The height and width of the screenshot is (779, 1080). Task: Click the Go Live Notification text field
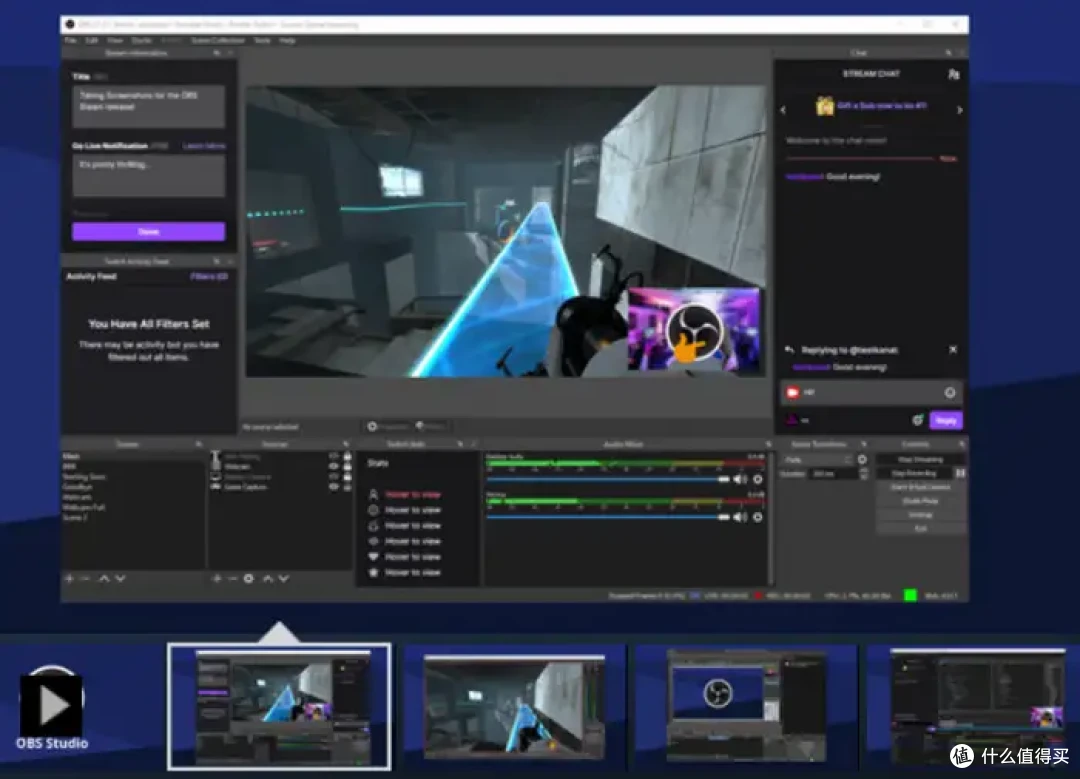click(149, 176)
